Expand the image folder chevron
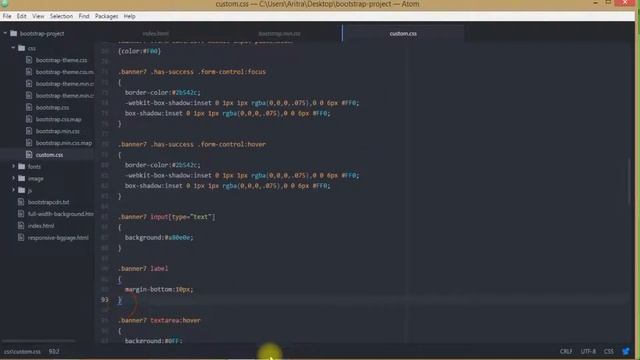Viewport: 640px width, 360px height. point(13,178)
